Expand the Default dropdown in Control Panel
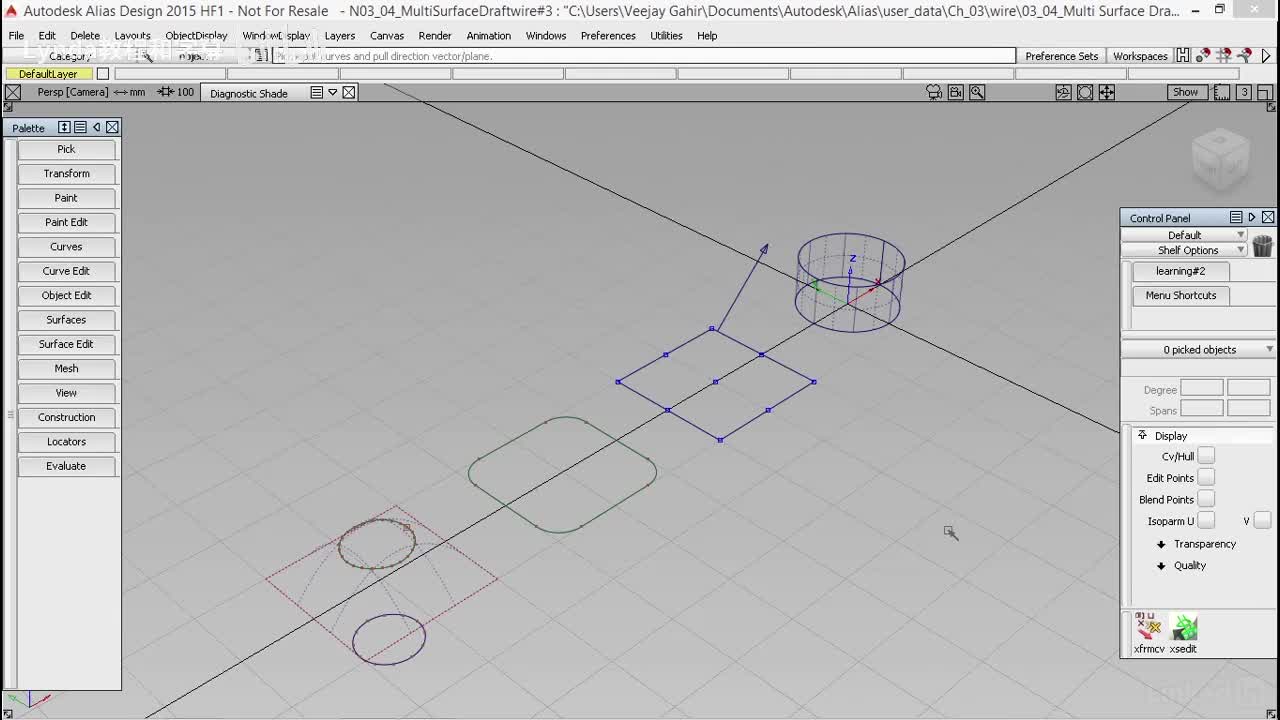The height and width of the screenshot is (720, 1280). pos(1185,235)
